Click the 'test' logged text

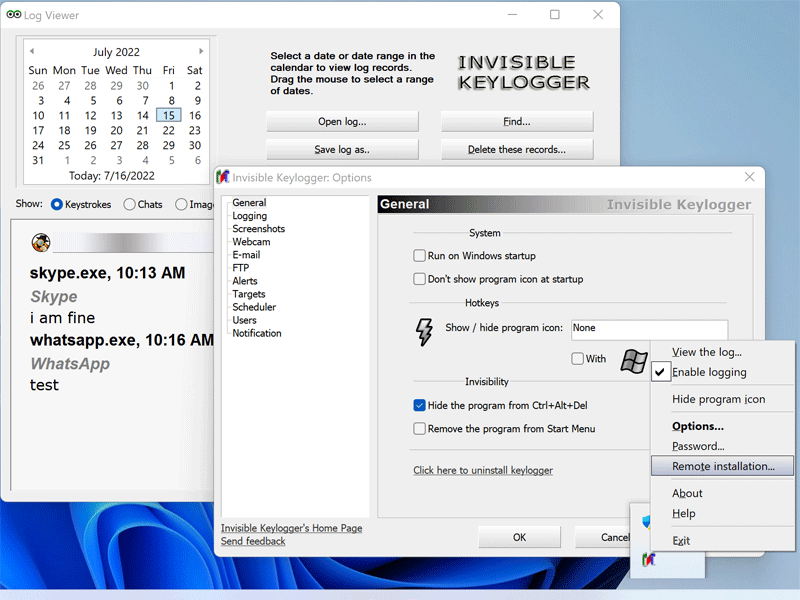[x=44, y=385]
